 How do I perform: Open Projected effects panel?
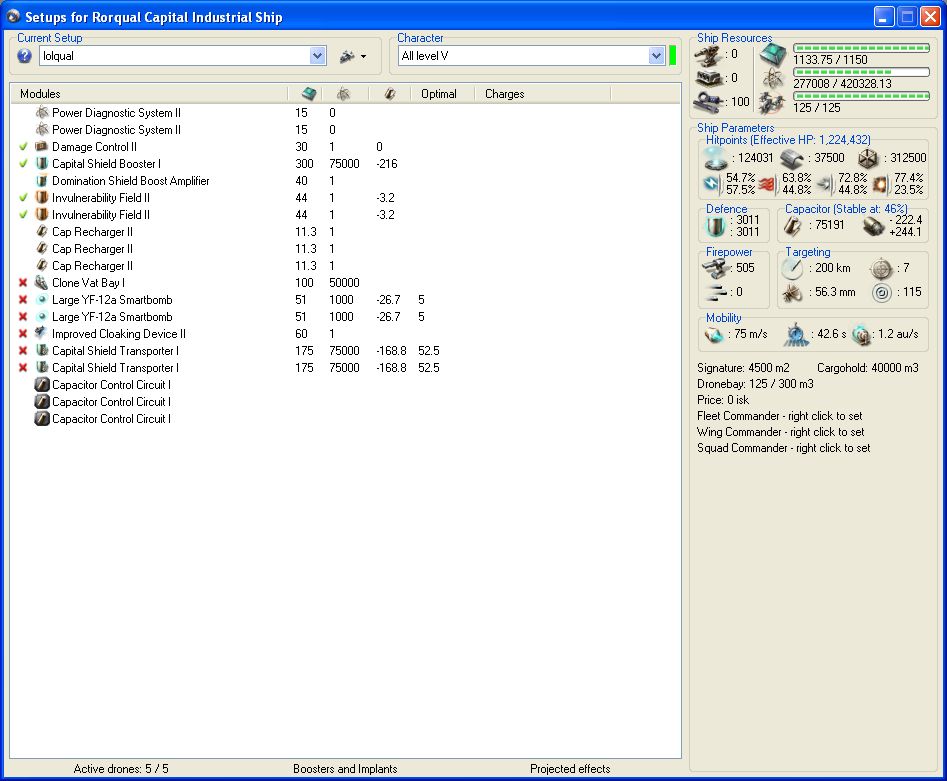pos(570,769)
